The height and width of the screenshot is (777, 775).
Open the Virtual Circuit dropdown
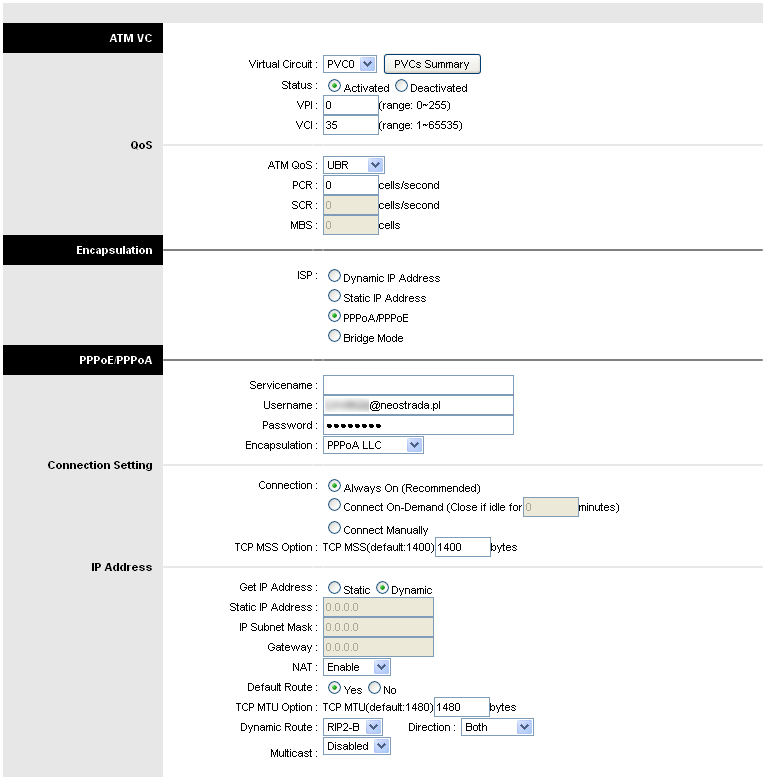(350, 64)
